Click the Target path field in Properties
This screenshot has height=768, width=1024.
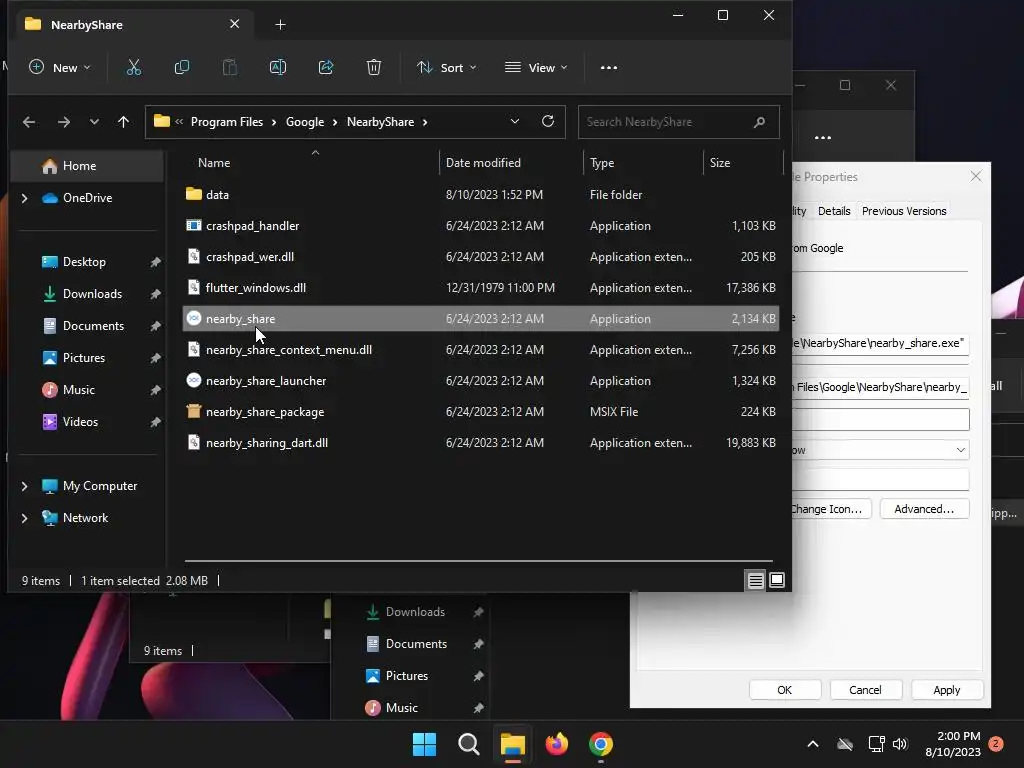click(880, 344)
